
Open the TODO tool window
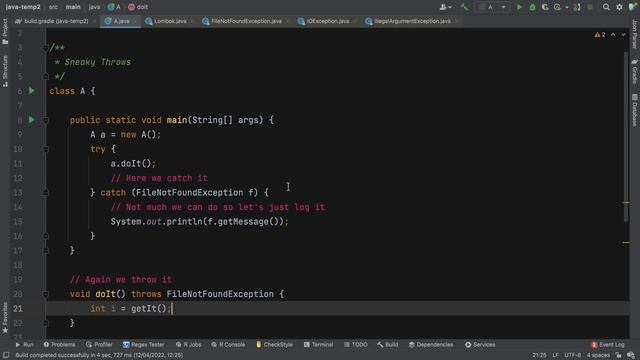pos(356,344)
